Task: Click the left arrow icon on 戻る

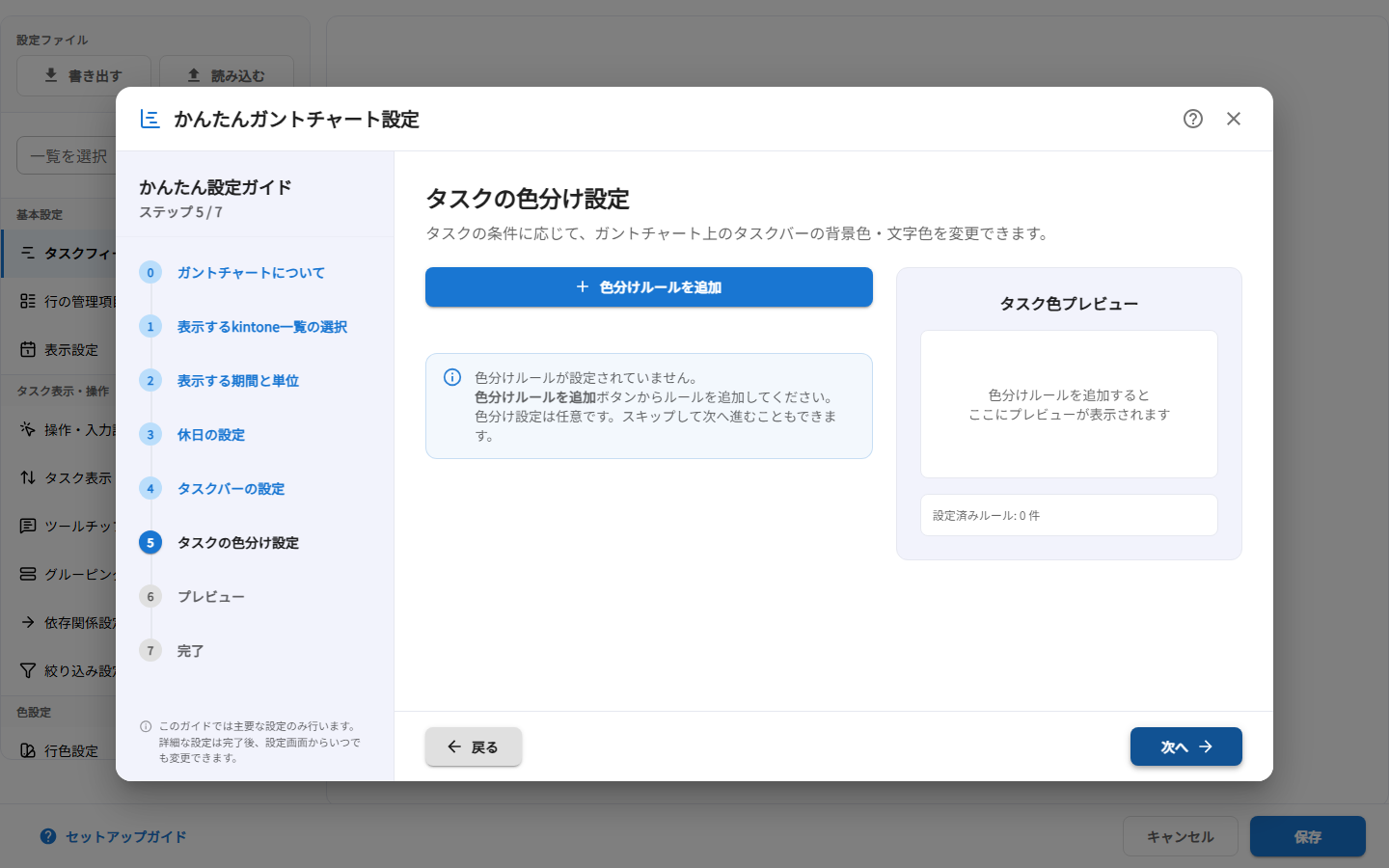Action: pyautogui.click(x=454, y=746)
